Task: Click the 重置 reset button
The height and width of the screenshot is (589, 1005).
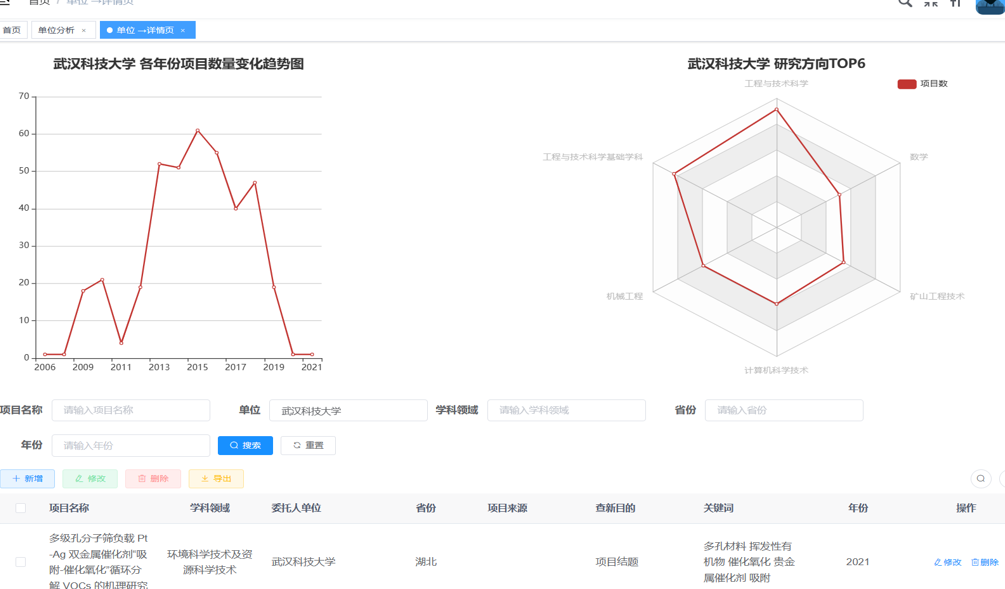Action: [308, 445]
